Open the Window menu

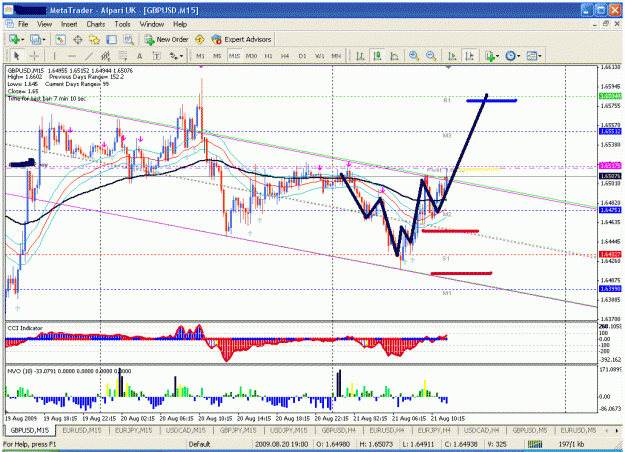tap(151, 24)
